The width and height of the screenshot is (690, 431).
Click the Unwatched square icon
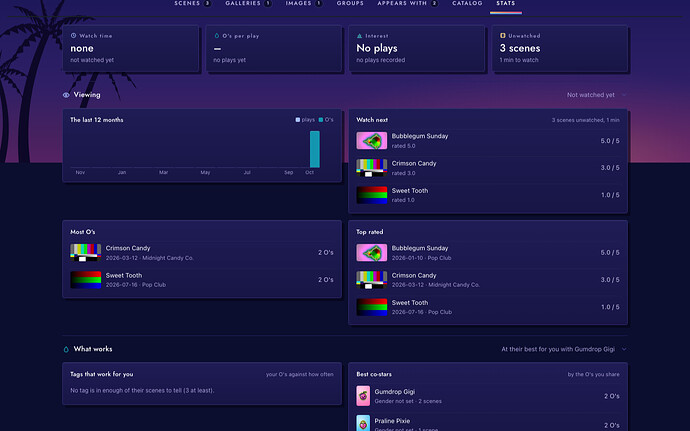tap(503, 36)
